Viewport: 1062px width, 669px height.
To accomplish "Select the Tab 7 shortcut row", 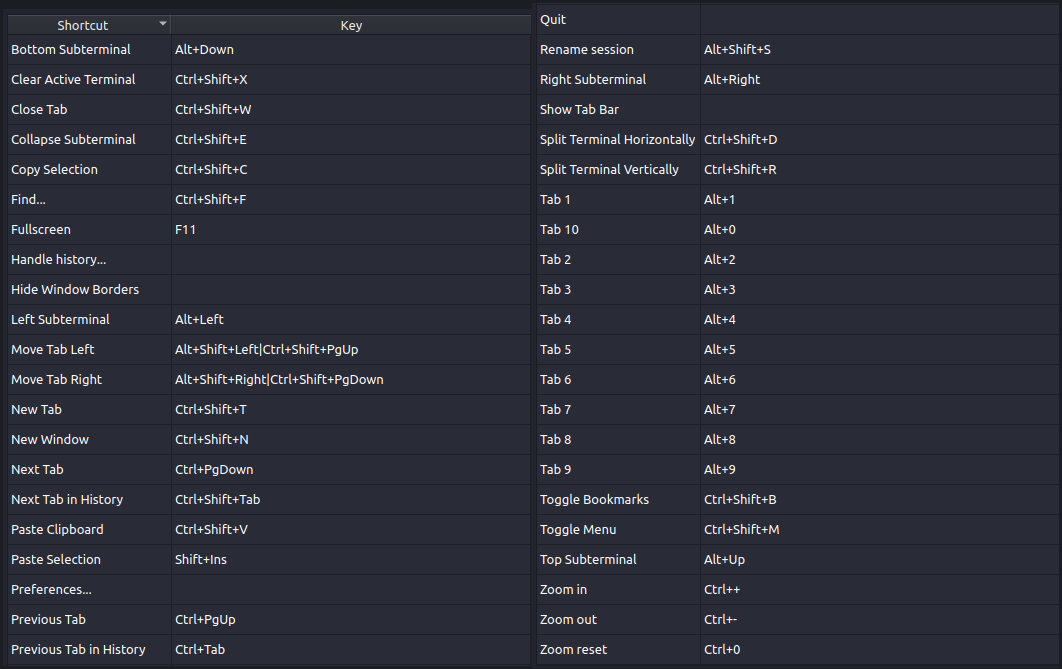I will [797, 410].
